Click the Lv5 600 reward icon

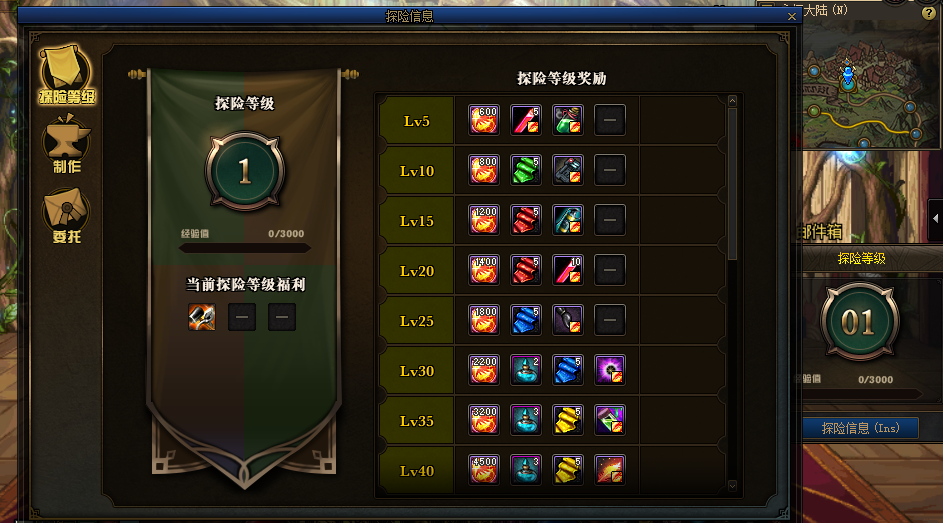(x=484, y=120)
